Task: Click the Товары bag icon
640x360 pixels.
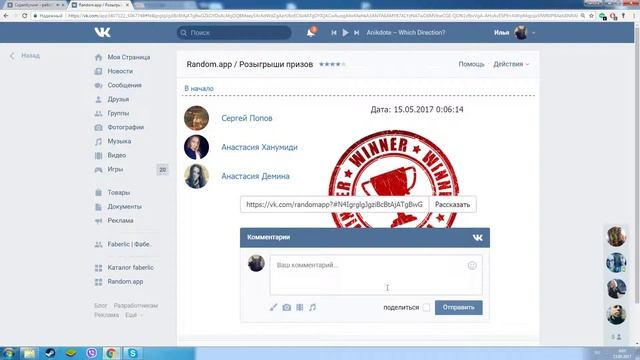Action: click(98, 193)
